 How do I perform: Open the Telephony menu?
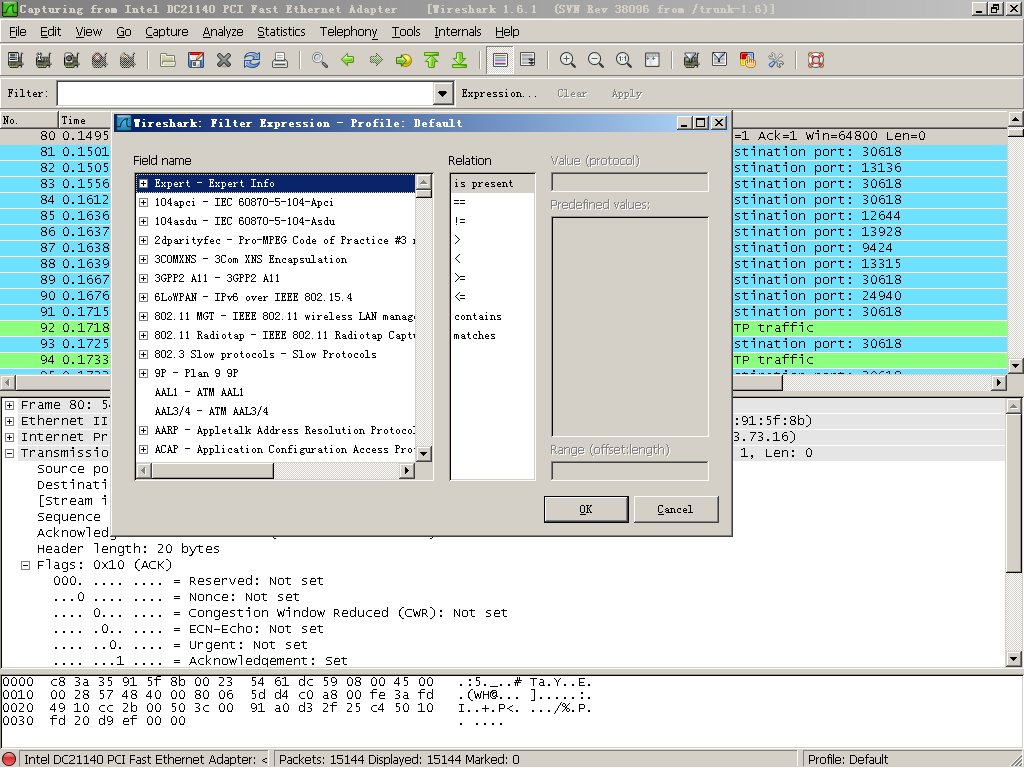click(348, 31)
